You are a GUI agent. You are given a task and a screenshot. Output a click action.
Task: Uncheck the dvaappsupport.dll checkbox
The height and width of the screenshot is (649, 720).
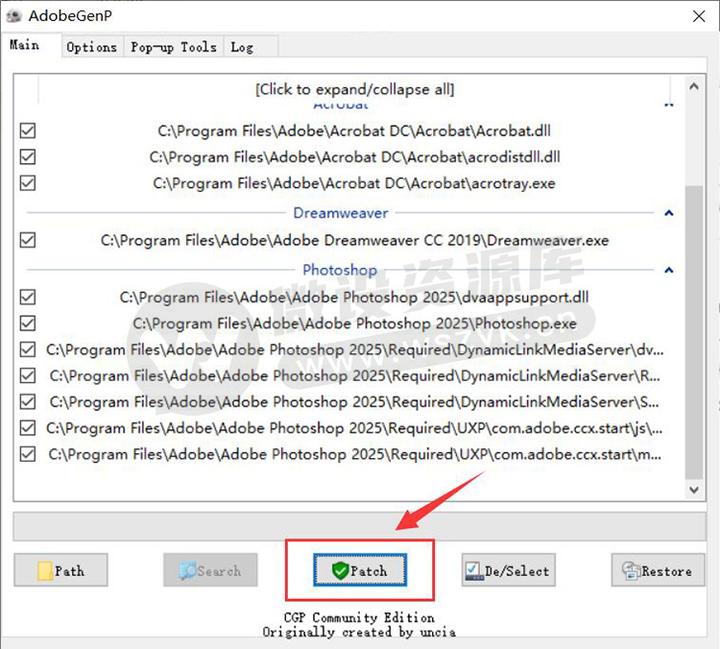pos(28,297)
